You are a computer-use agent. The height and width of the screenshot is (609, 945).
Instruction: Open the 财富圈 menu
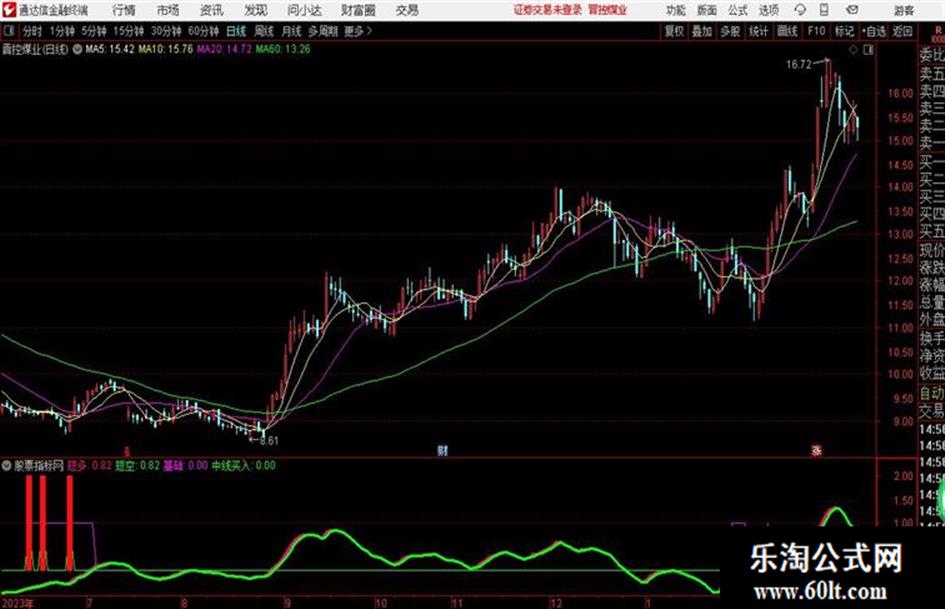(x=359, y=10)
